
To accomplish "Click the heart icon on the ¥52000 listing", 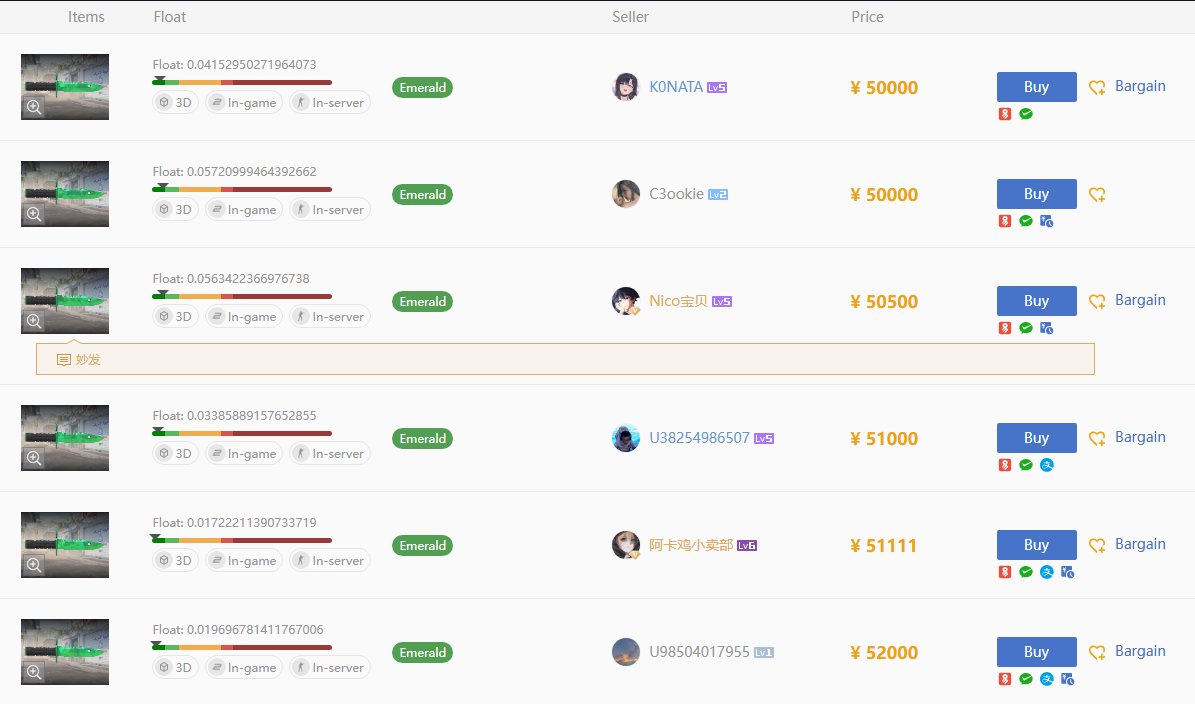I will pos(1097,652).
